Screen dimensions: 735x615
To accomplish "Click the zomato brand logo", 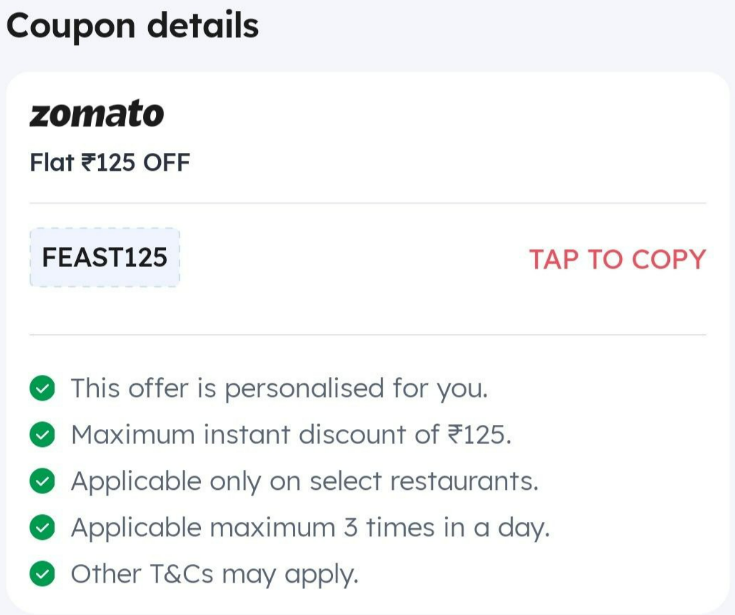I will (97, 114).
